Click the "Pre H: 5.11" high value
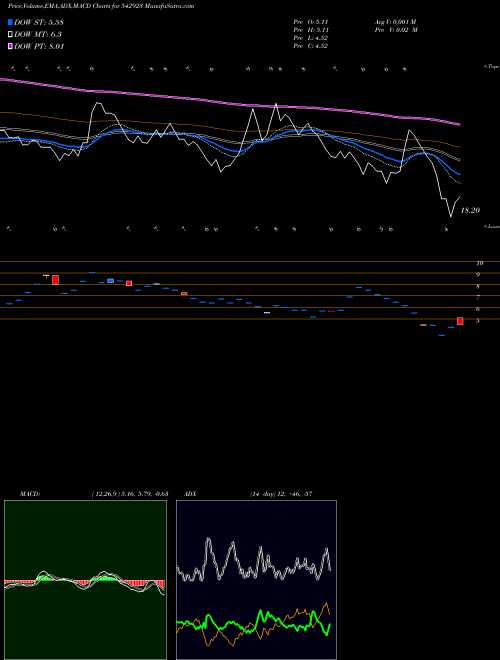This screenshot has width=500, height=660. pyautogui.click(x=311, y=30)
